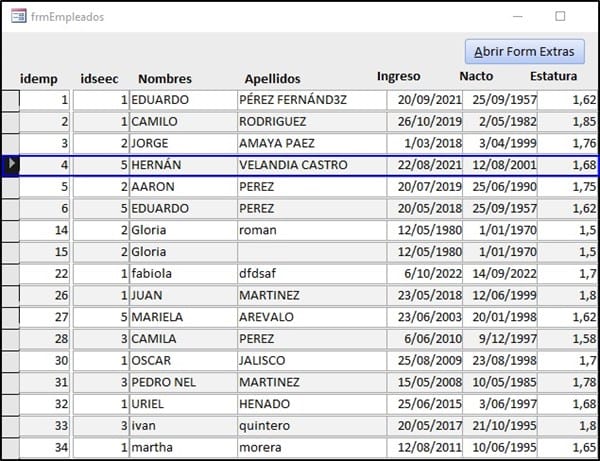Screen dimensions: 600x461
Task: Select the row selector for JORGE AMAYA PAEZ
Action: [x=10, y=143]
